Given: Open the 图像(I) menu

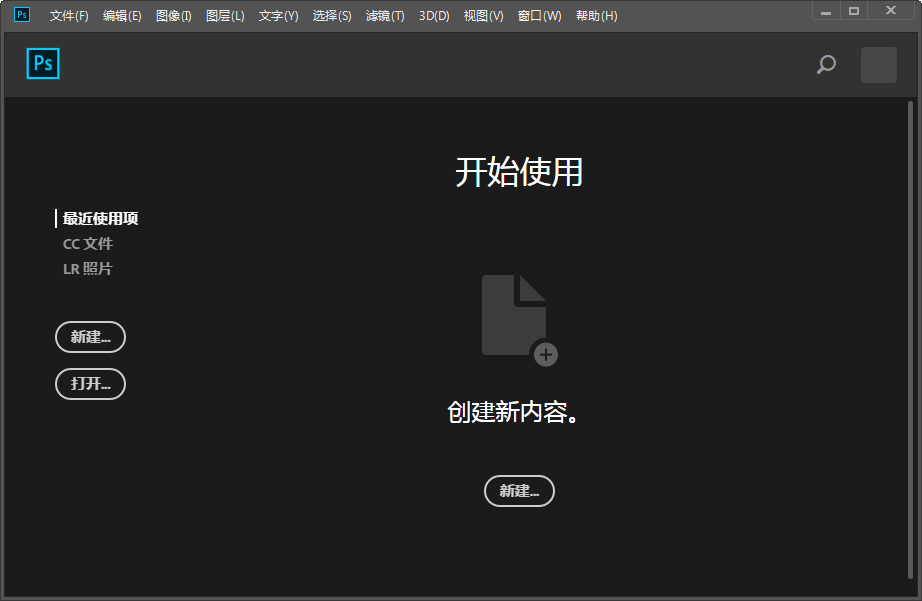Looking at the screenshot, I should point(173,16).
